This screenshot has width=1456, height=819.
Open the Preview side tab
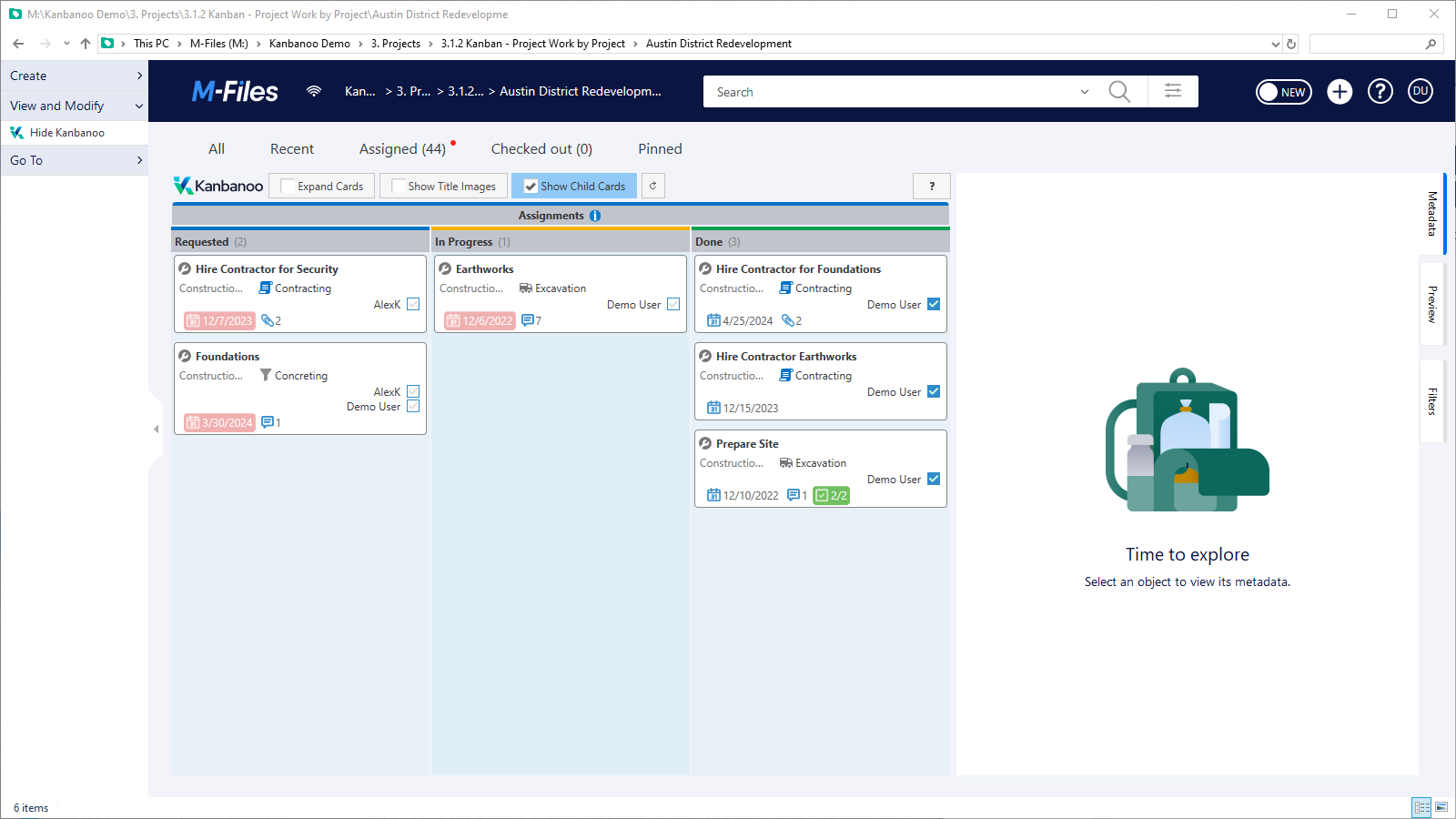1432,304
